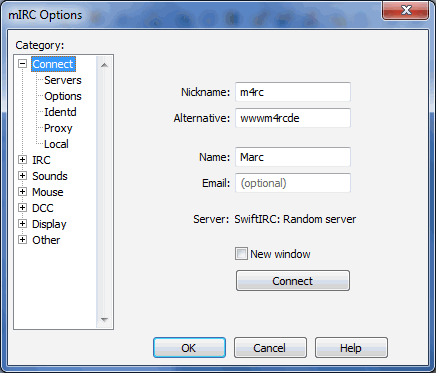This screenshot has width=436, height=373.
Task: Click the Cancel button
Action: pyautogui.click(x=270, y=348)
